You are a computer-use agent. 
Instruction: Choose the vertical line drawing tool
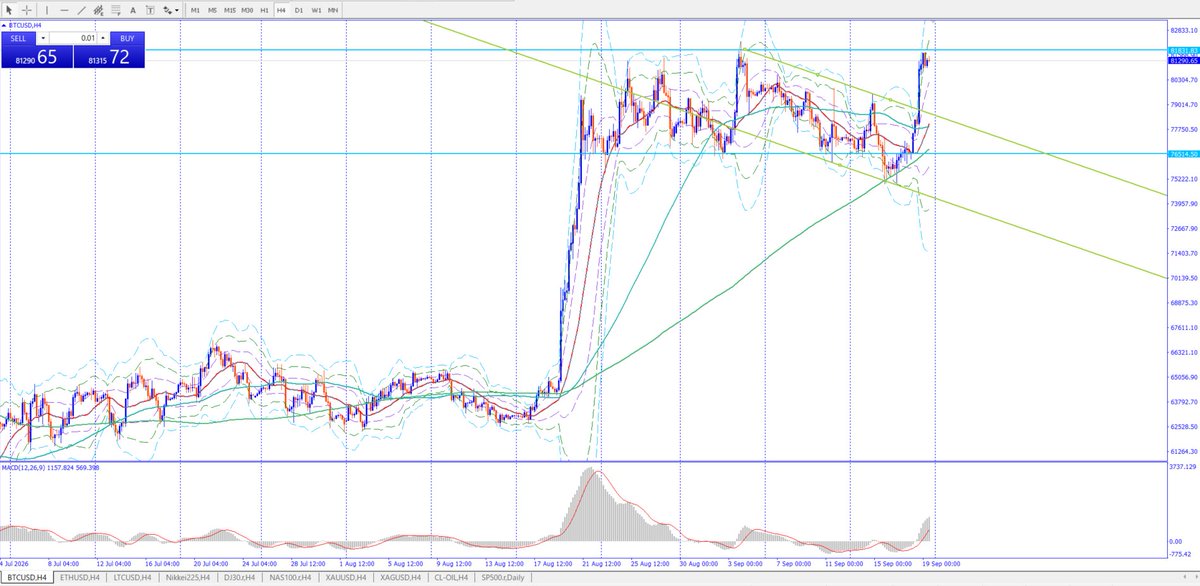point(47,10)
